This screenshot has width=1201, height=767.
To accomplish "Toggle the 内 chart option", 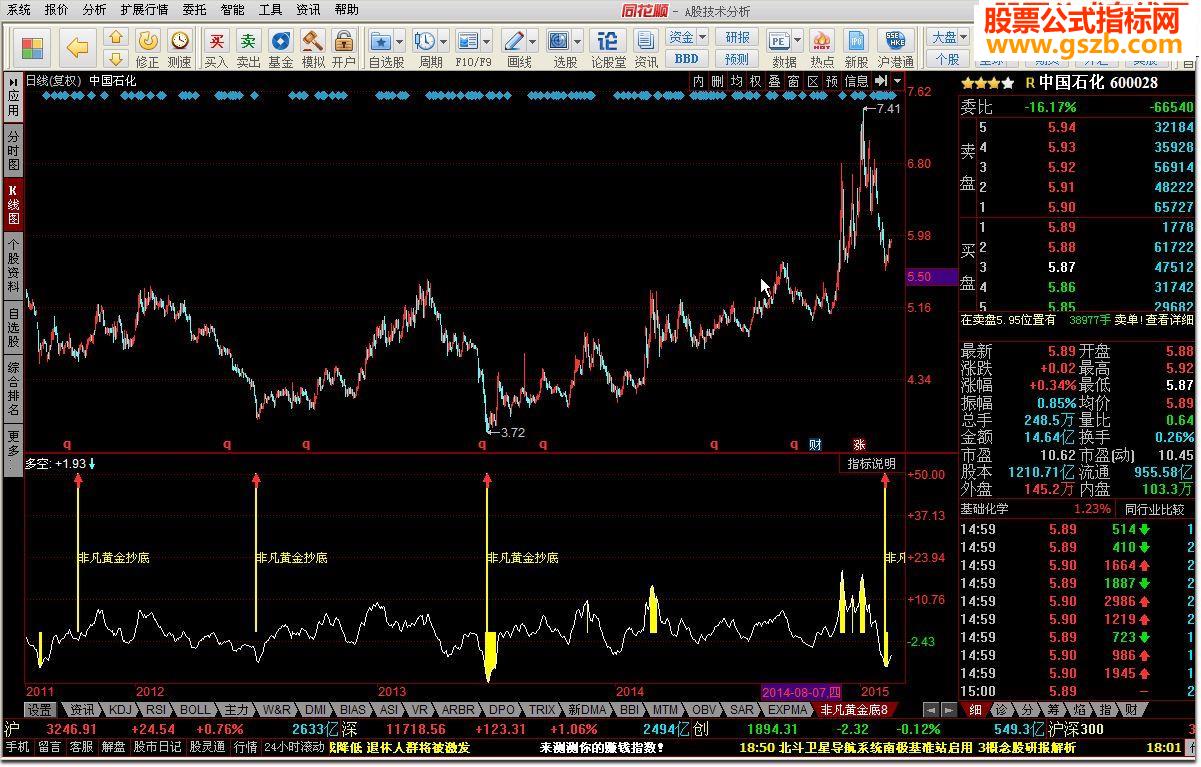I will click(x=699, y=81).
